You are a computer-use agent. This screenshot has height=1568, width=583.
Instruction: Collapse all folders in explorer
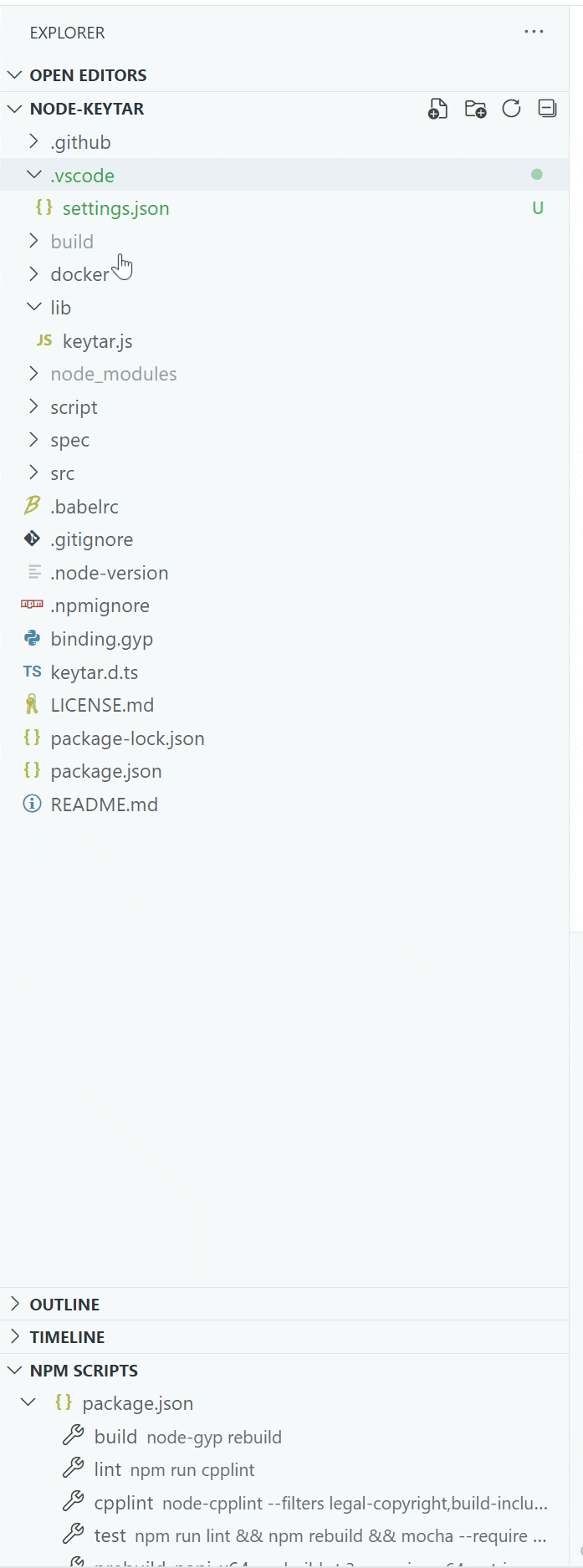point(548,109)
